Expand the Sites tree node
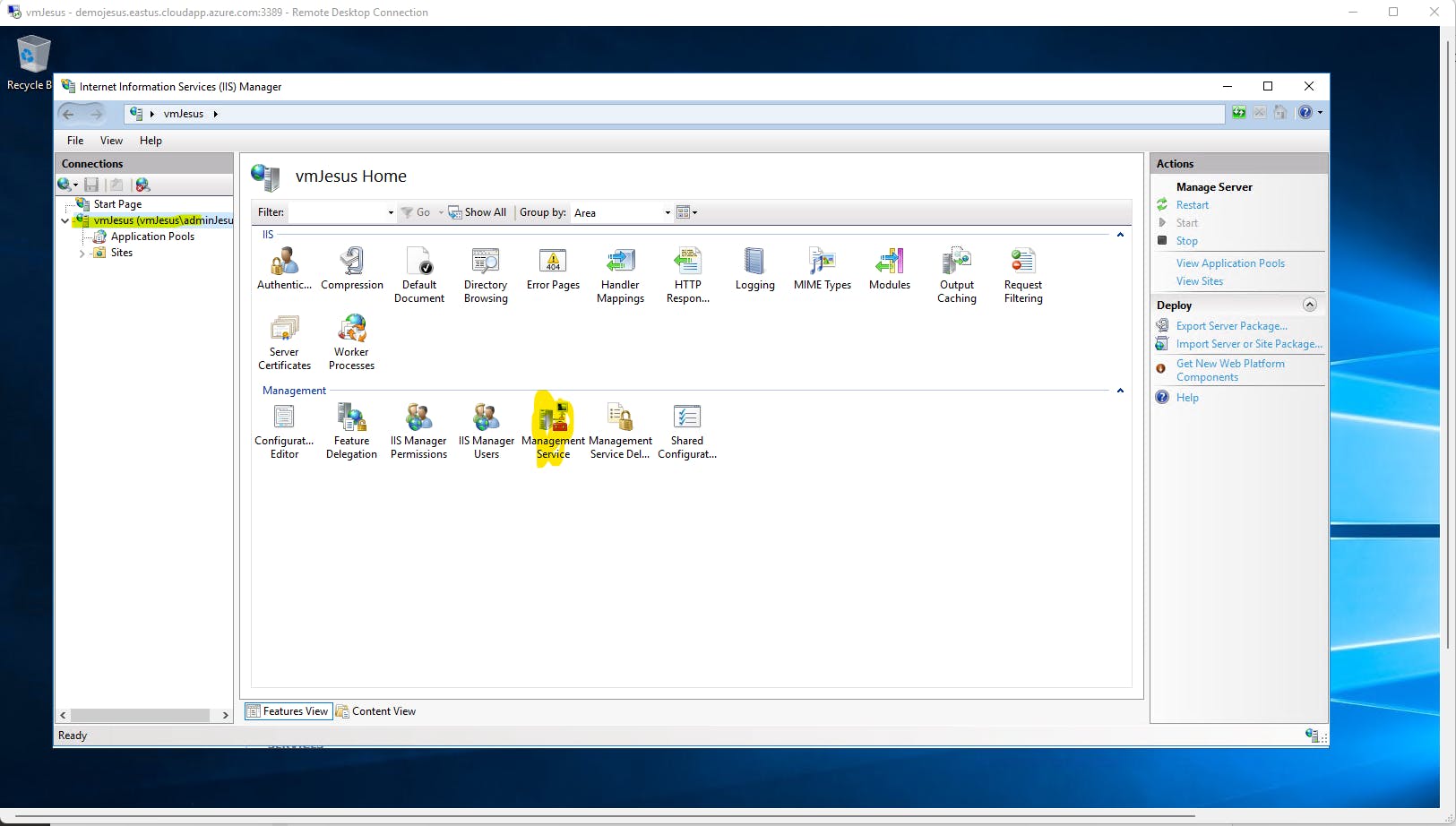 point(82,254)
